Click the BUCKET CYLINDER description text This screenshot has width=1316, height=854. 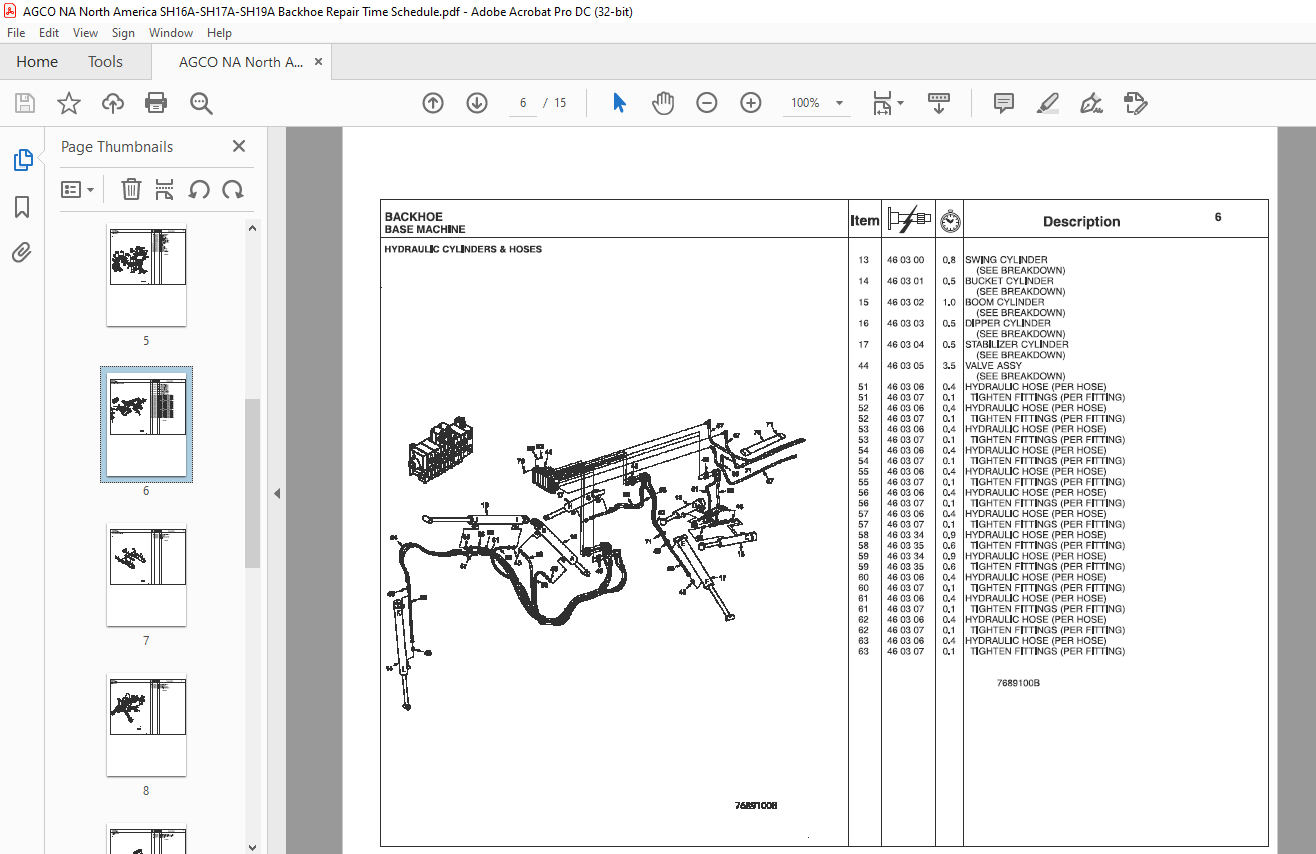1009,281
